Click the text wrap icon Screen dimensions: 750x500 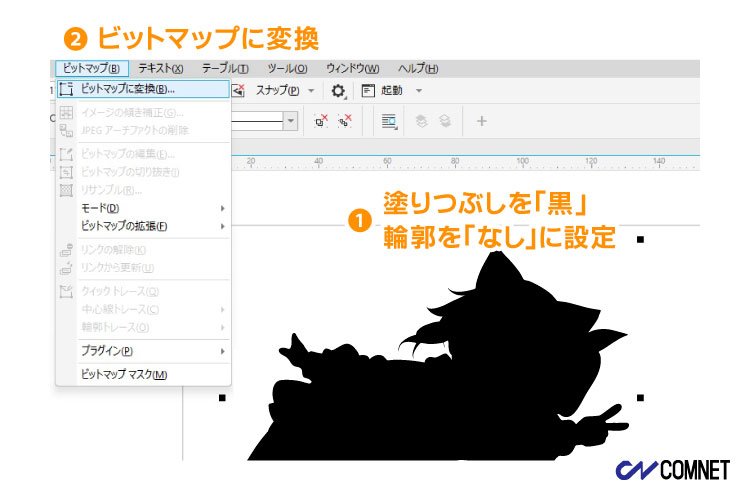(x=389, y=122)
